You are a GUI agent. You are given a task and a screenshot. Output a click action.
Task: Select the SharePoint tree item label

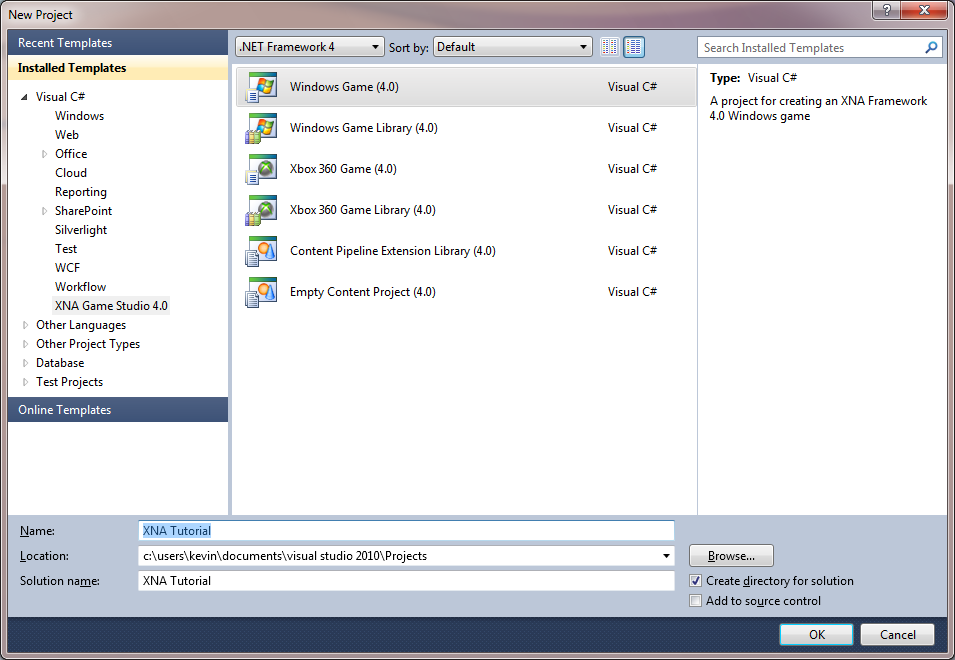(x=83, y=211)
